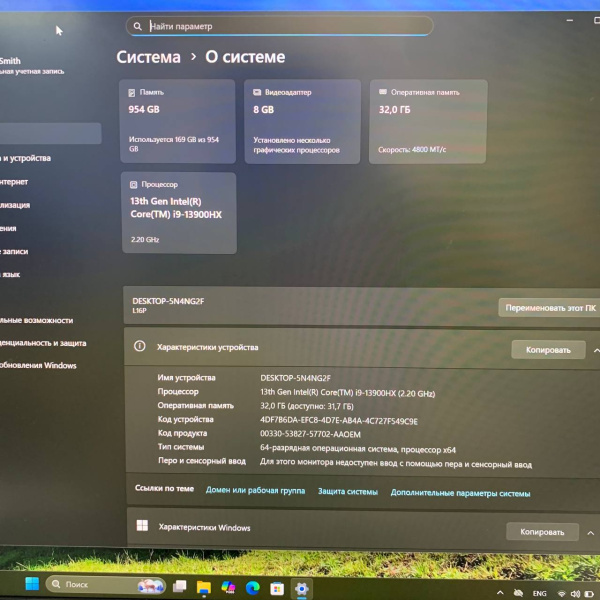Select '32,0 ГБ (доступно: 31,7 ГБ)' value
Screen dimensions: 600x600
pos(307,406)
